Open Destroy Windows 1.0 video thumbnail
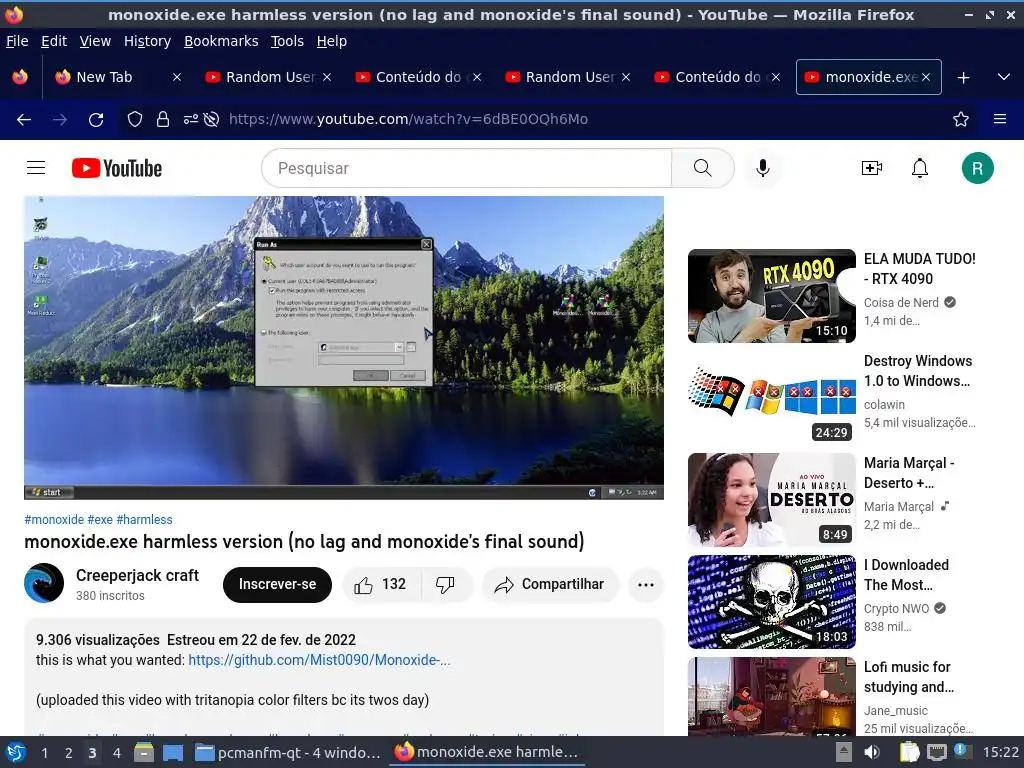Image resolution: width=1024 pixels, height=768 pixels. (771, 398)
